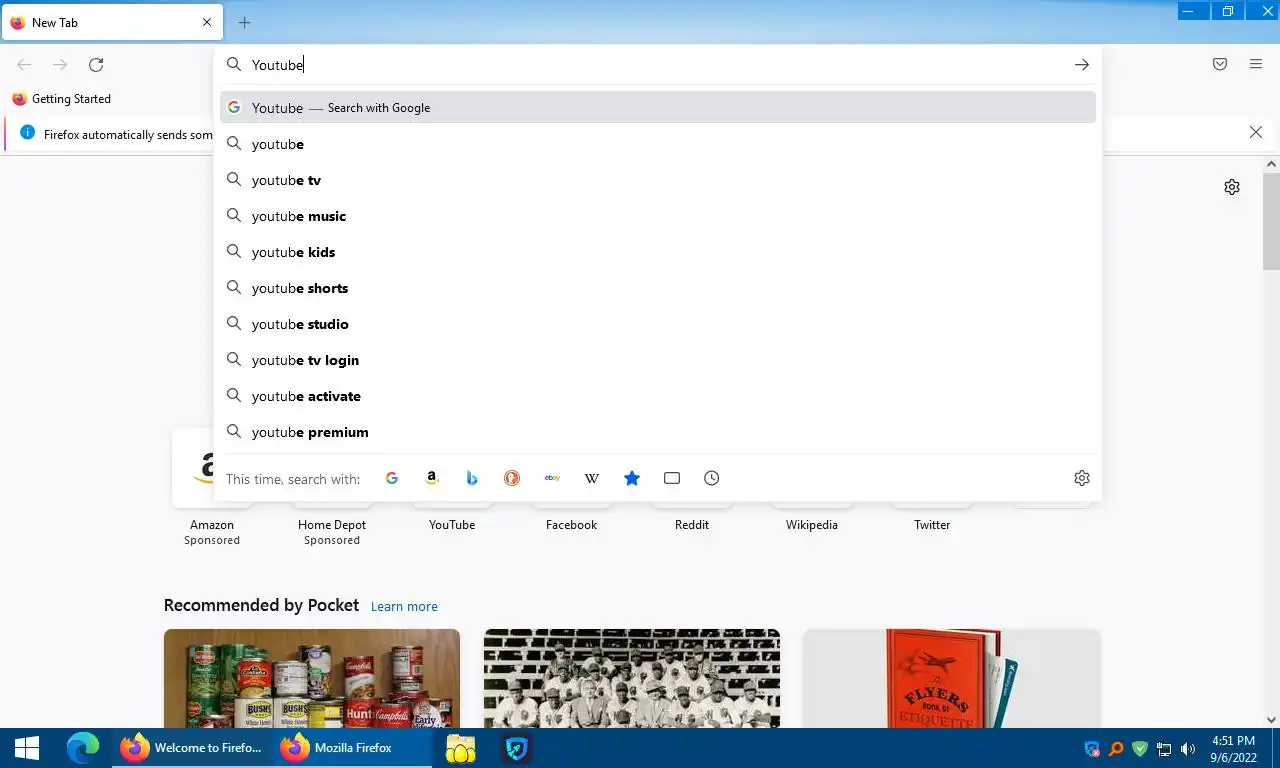
Task: Switch to the New Tab tab
Action: pos(110,22)
